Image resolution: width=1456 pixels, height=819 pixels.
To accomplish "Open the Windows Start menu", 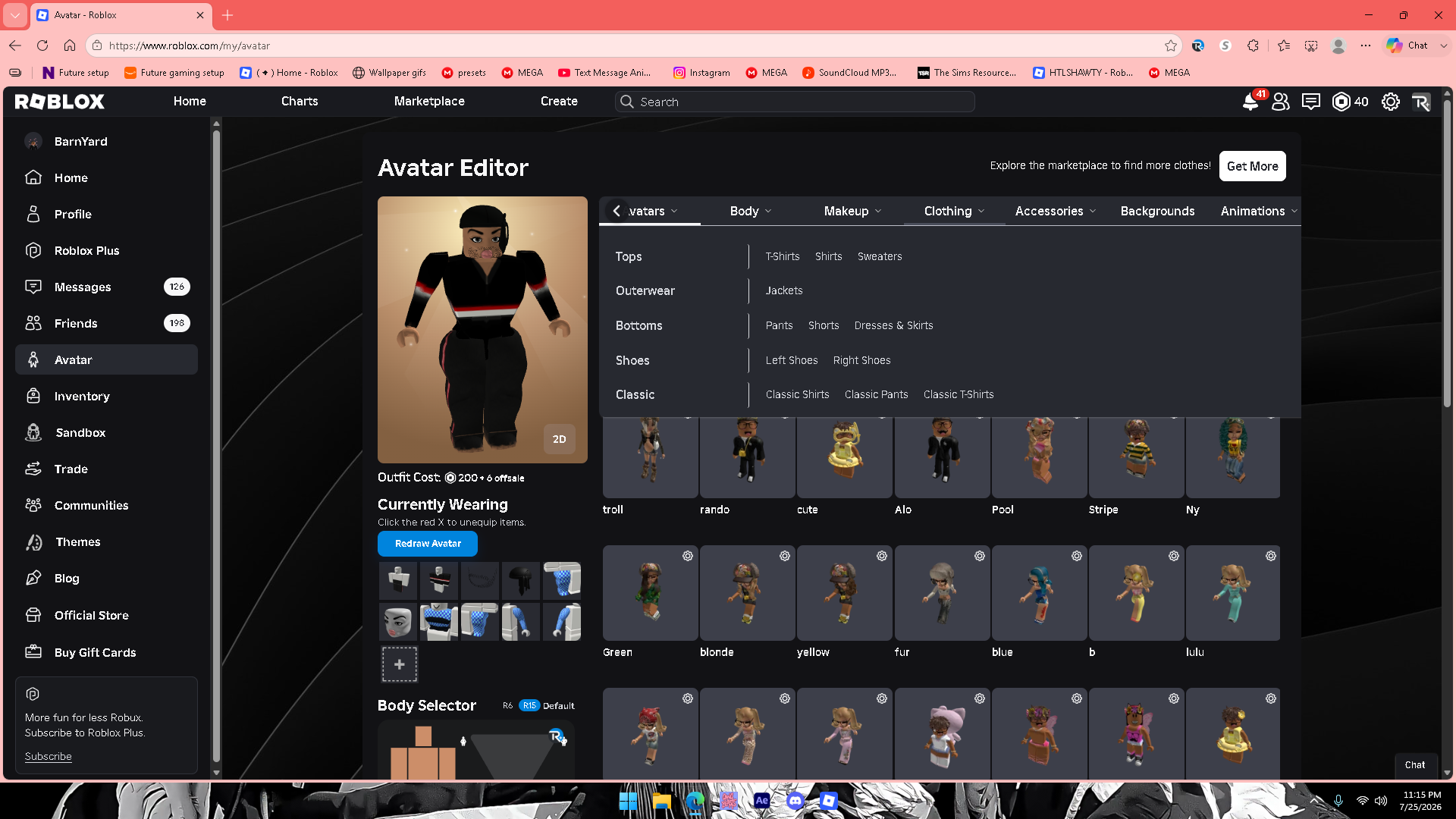I will tap(629, 801).
